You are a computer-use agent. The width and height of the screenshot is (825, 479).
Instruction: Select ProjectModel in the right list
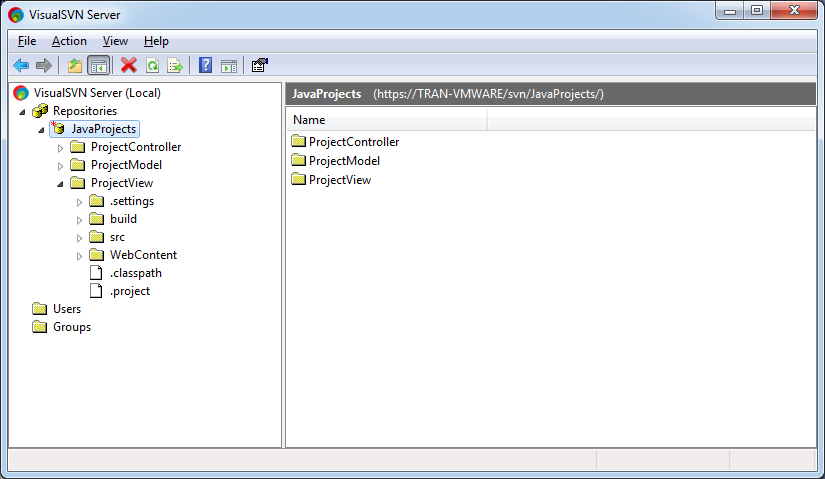pyautogui.click(x=344, y=161)
